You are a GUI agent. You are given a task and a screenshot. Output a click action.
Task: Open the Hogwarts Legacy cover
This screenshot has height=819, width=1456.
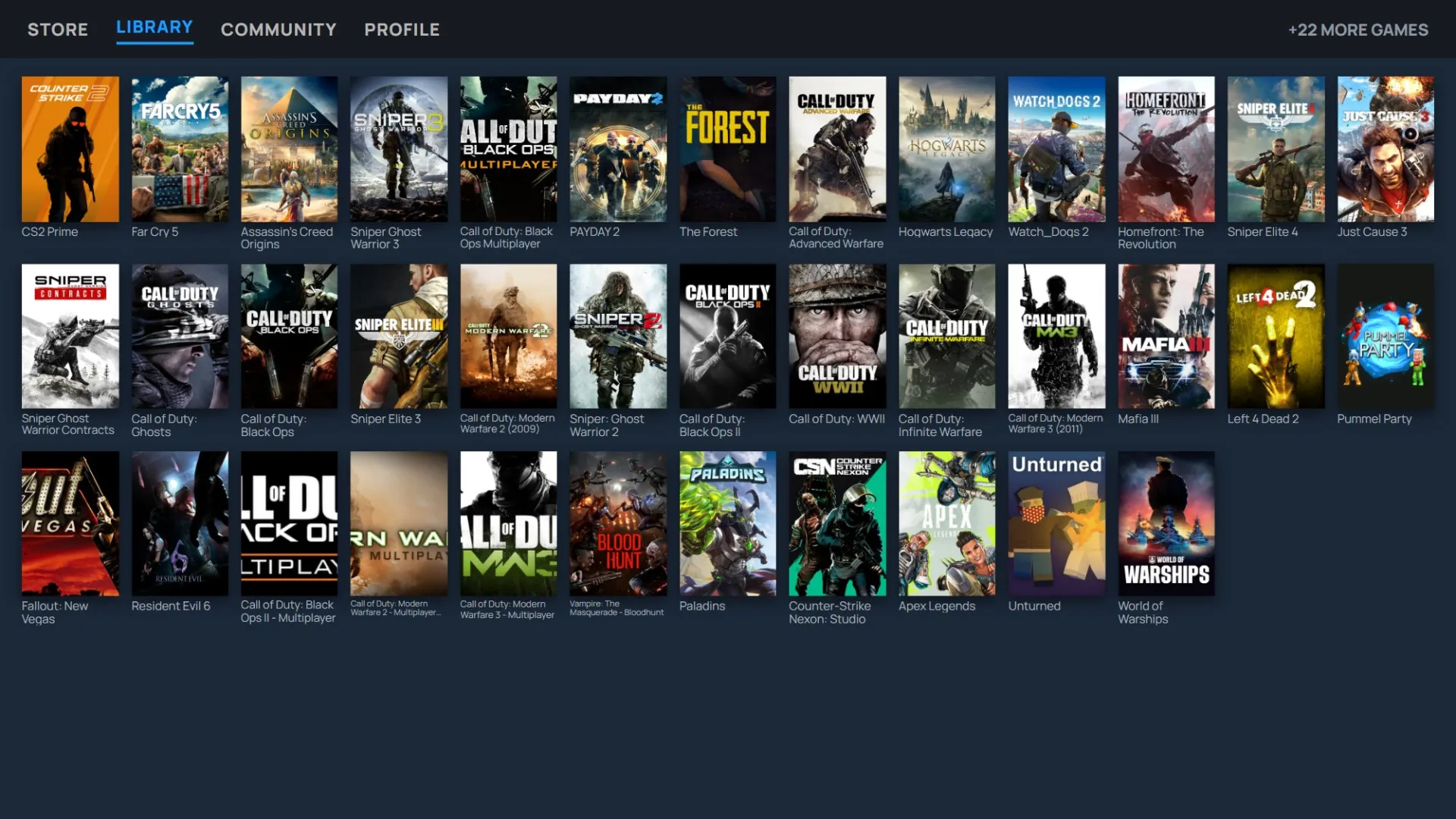pos(947,149)
